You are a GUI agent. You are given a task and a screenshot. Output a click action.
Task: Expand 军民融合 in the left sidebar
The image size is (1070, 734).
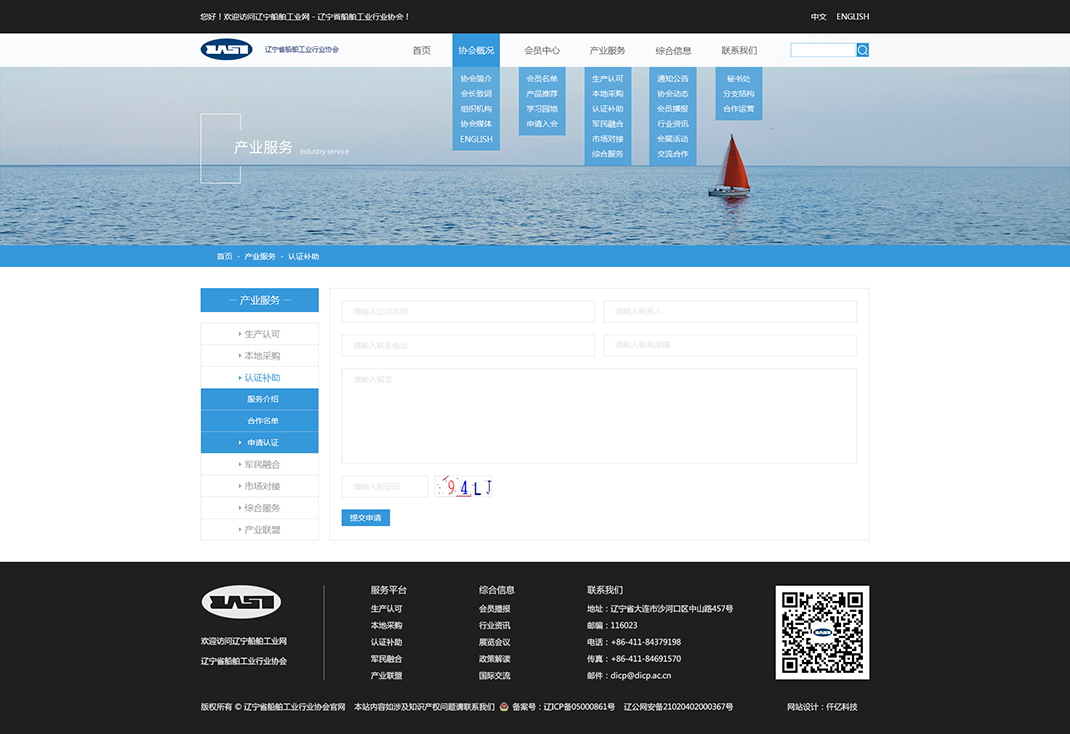260,465
